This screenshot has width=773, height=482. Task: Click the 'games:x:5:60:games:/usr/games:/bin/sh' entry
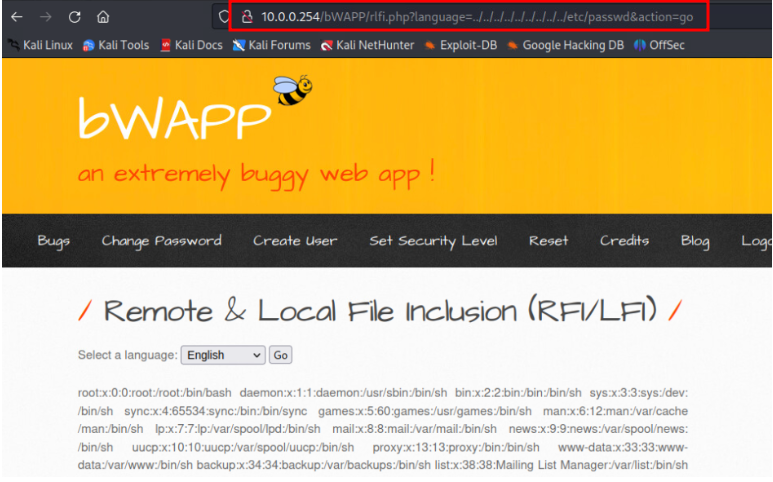click(x=425, y=412)
